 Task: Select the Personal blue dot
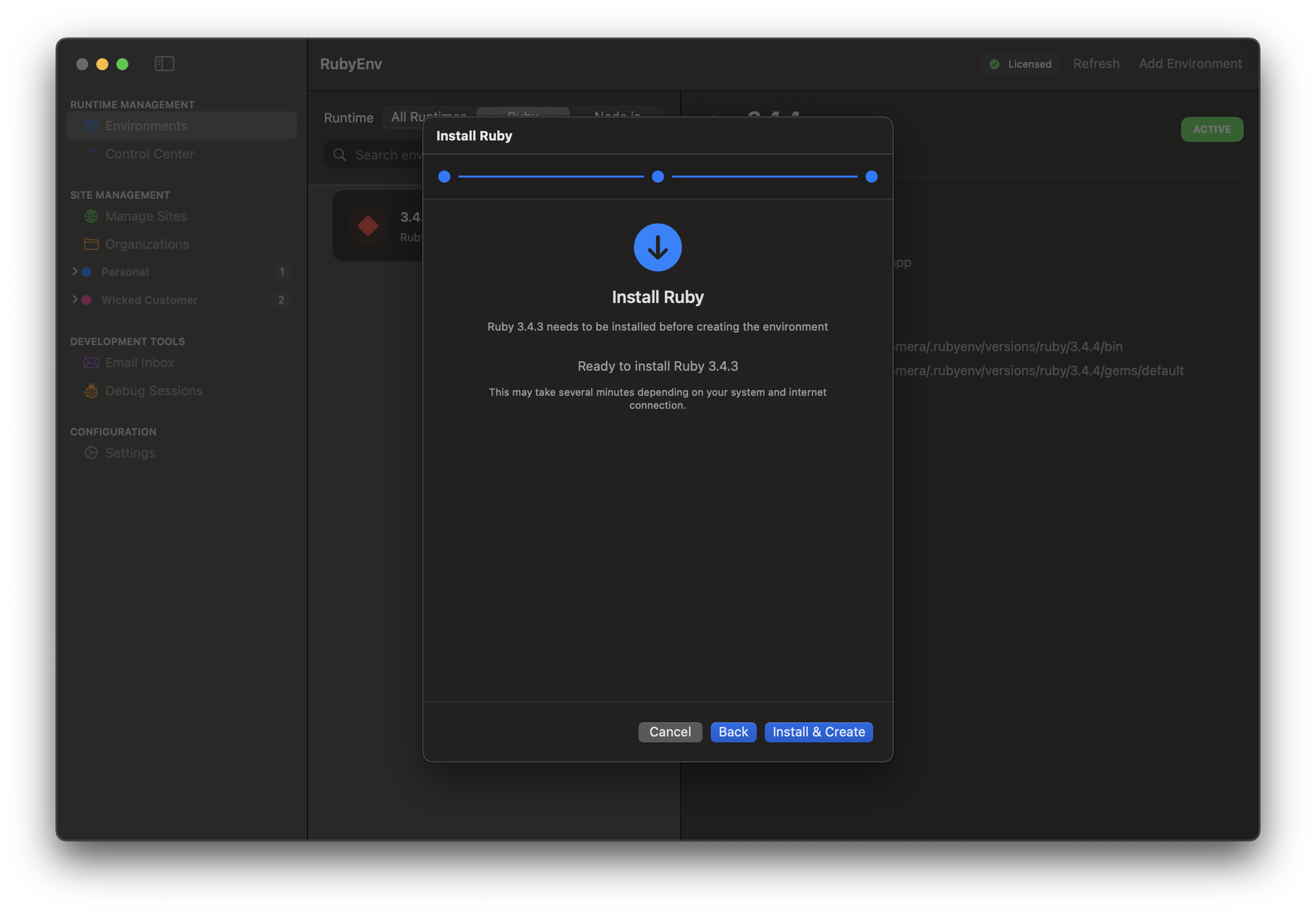pyautogui.click(x=87, y=272)
